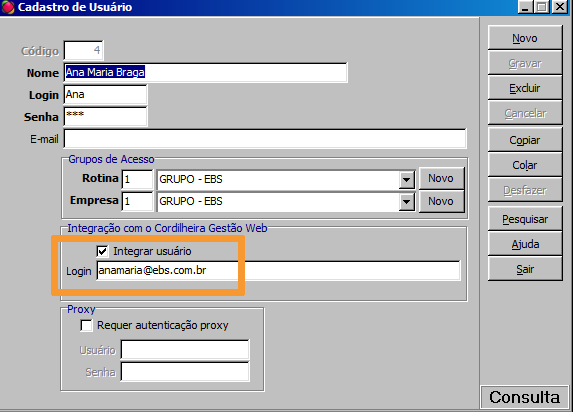Click the Colar button
The image size is (573, 412).
[525, 165]
